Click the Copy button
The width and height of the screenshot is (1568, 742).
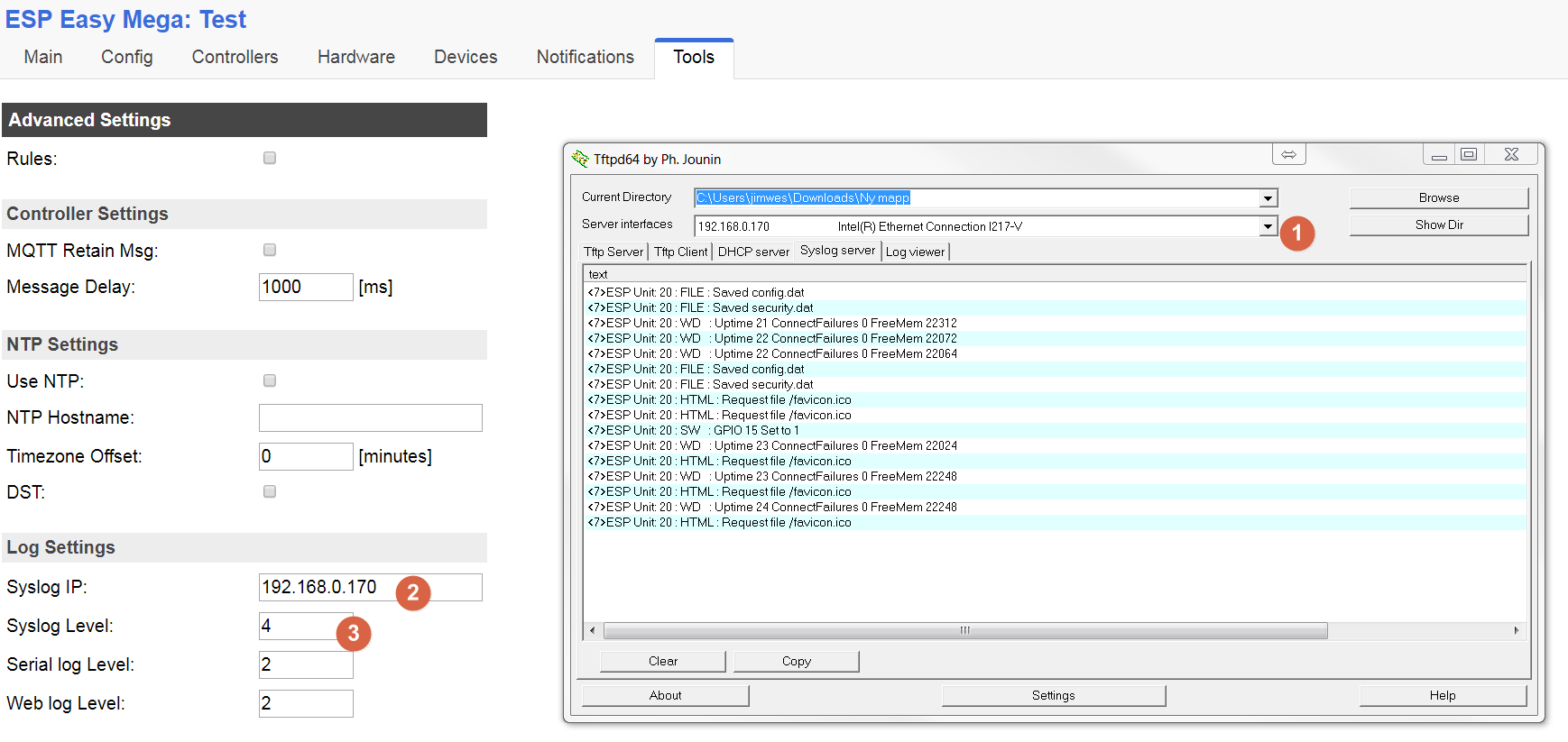click(x=797, y=661)
